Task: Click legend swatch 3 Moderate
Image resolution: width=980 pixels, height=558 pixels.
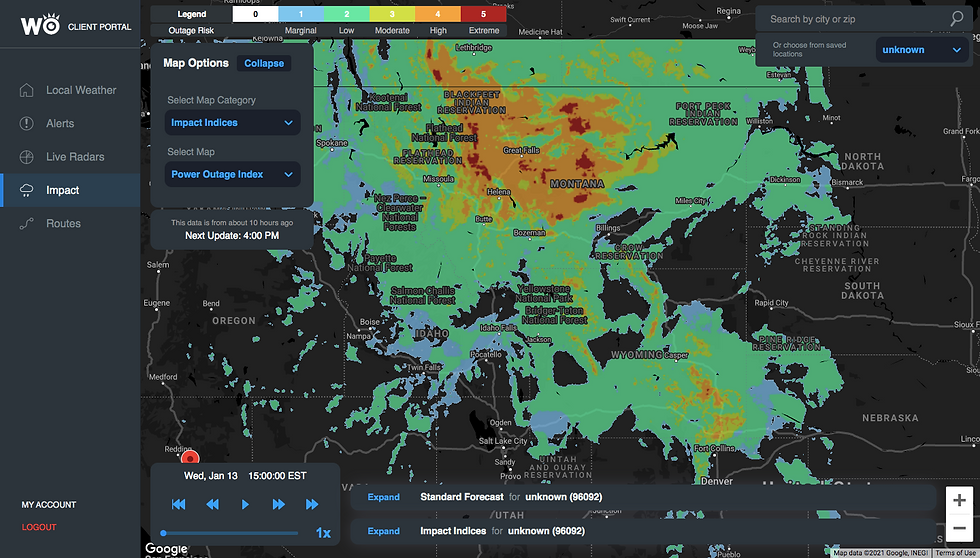Action: (x=392, y=14)
